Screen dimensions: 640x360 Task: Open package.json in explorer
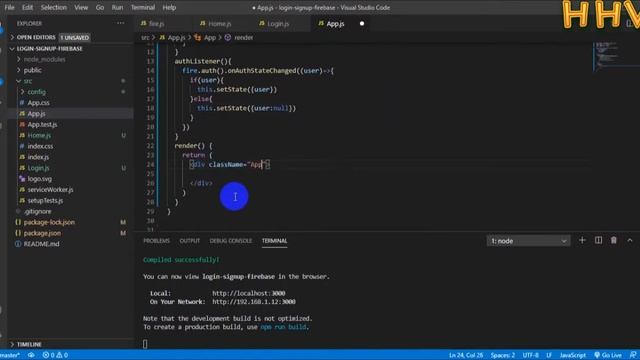coord(42,233)
